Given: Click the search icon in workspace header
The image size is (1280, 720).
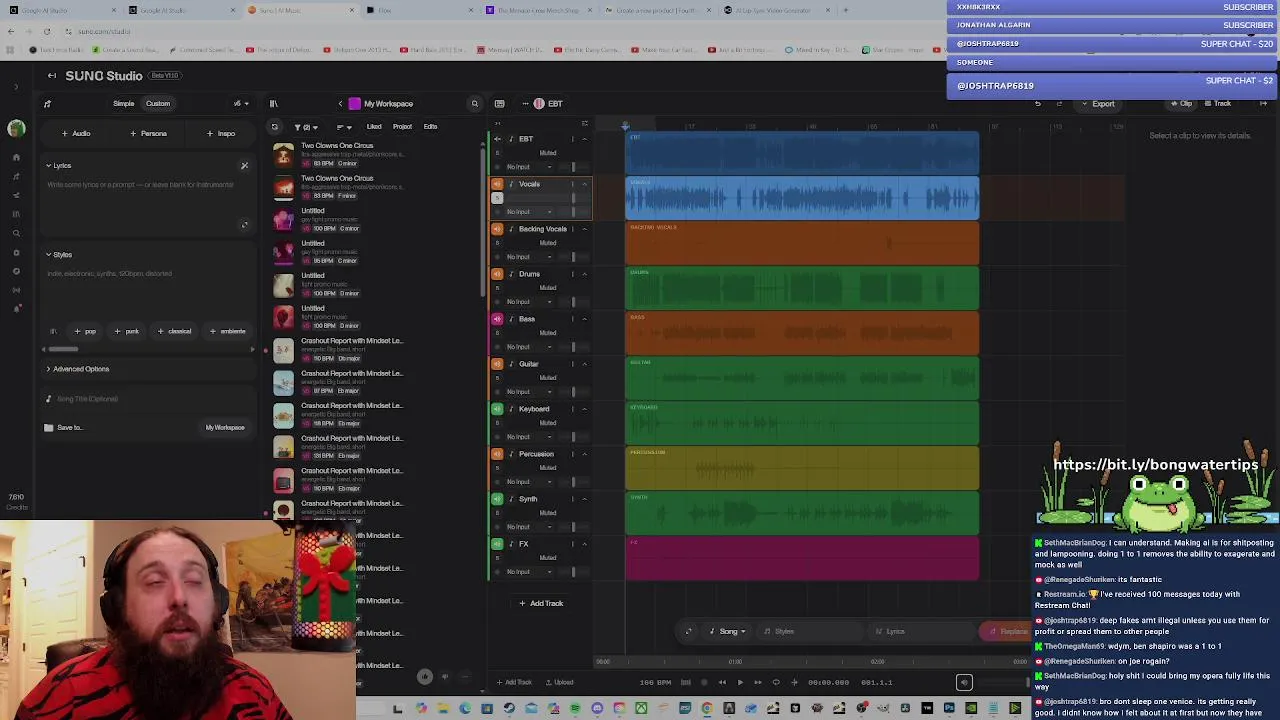Looking at the screenshot, I should point(475,104).
